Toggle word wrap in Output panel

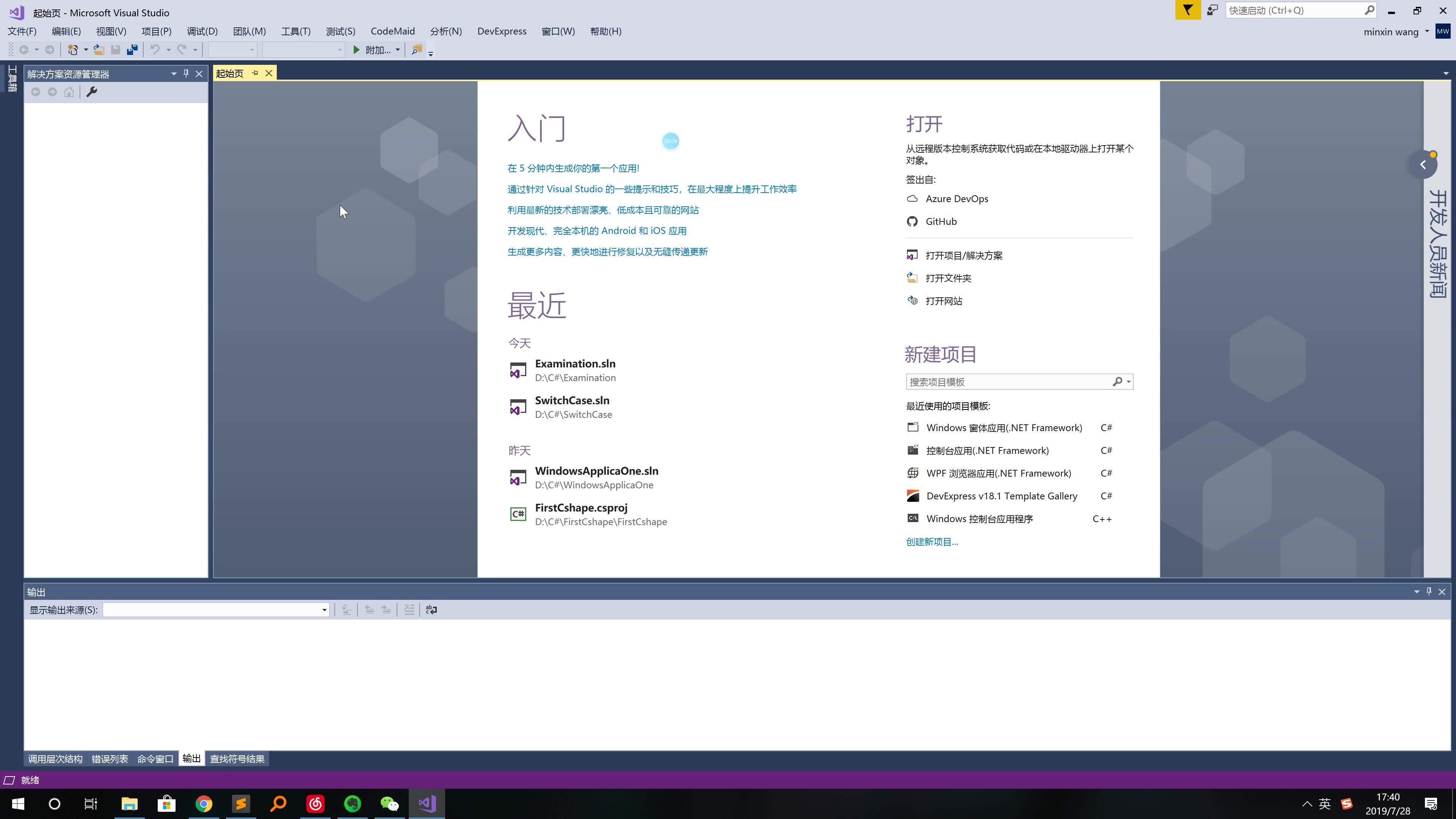(x=431, y=609)
